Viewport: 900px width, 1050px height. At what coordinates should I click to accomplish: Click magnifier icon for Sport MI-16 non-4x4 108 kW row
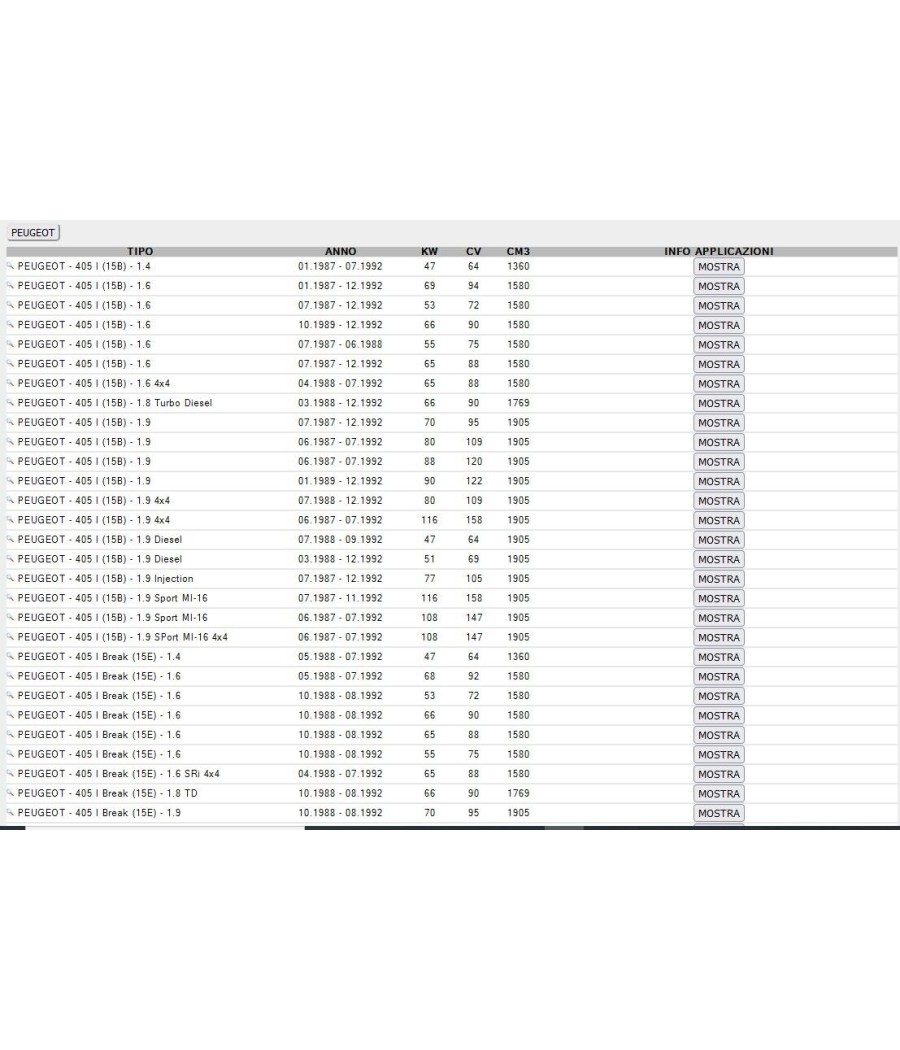click(10, 617)
